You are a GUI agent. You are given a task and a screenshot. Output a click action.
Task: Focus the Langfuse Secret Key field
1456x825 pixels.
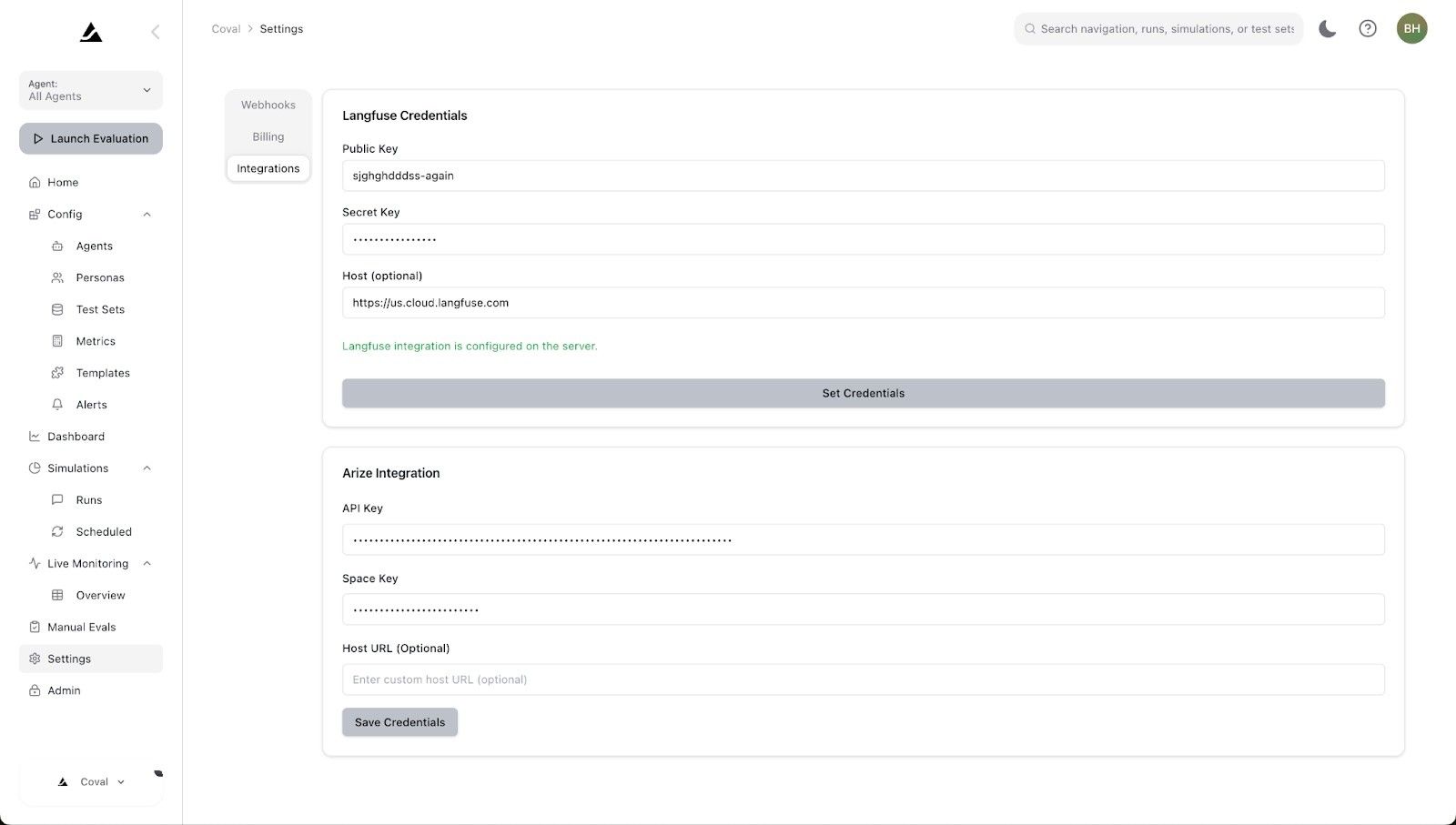tap(864, 240)
